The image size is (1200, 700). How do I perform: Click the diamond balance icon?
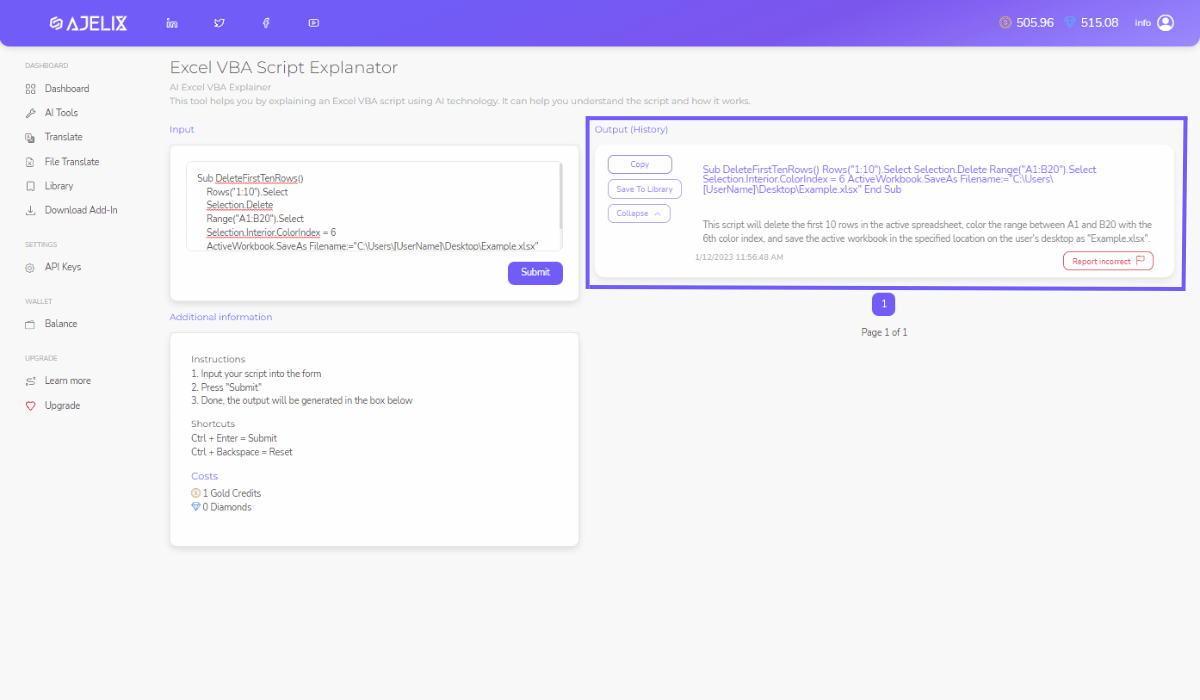pos(1070,22)
